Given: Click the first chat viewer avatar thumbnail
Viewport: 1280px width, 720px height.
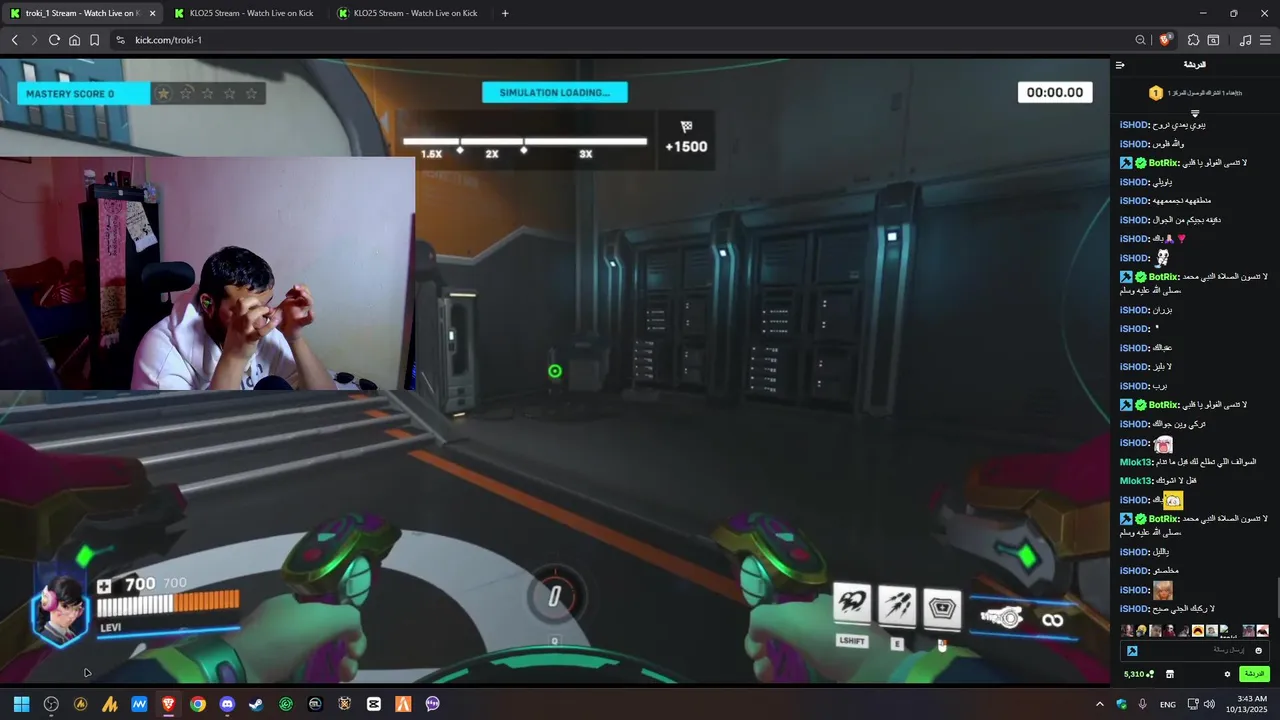Looking at the screenshot, I should point(1127,631).
